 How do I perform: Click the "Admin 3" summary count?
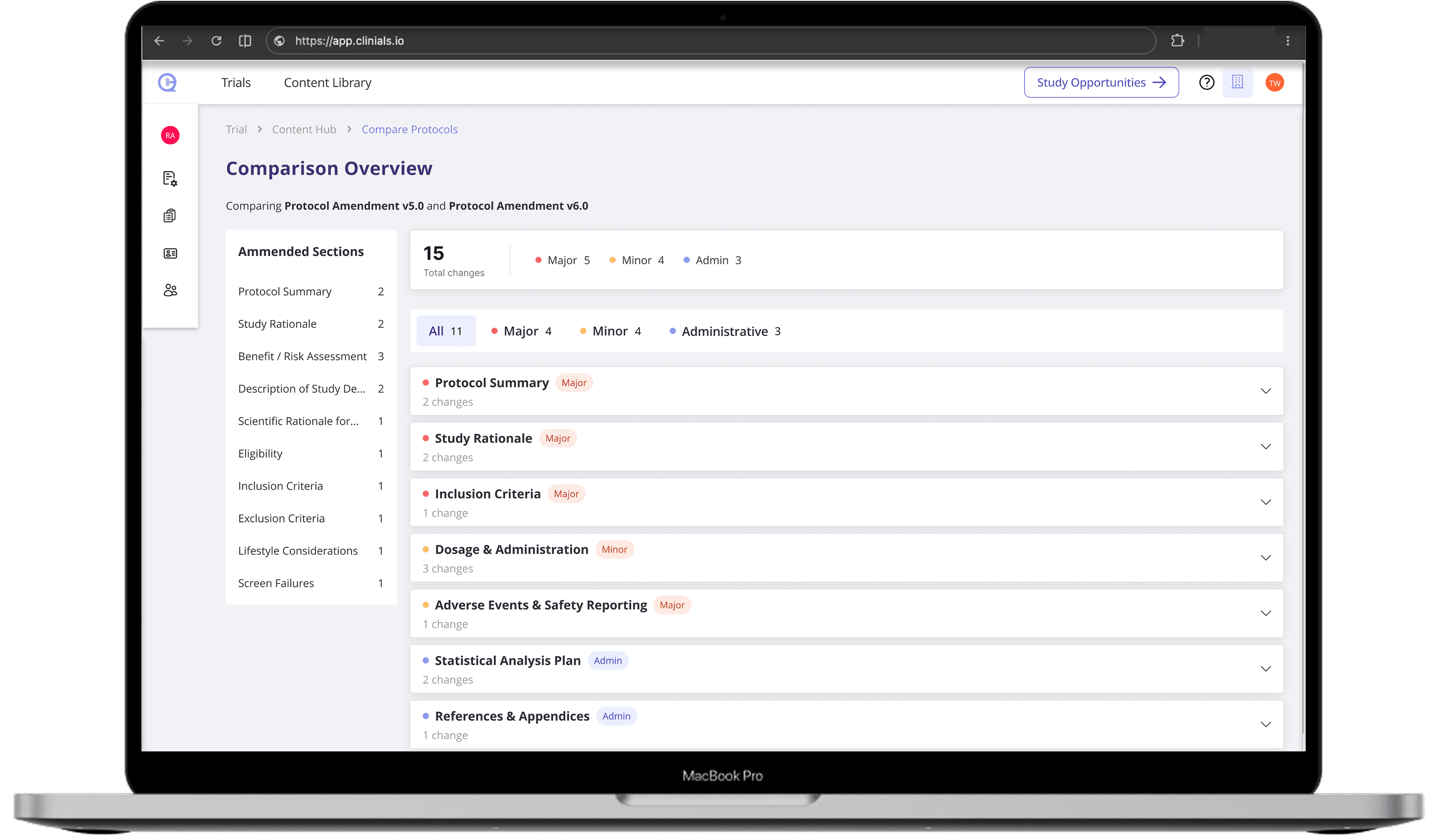[713, 261]
